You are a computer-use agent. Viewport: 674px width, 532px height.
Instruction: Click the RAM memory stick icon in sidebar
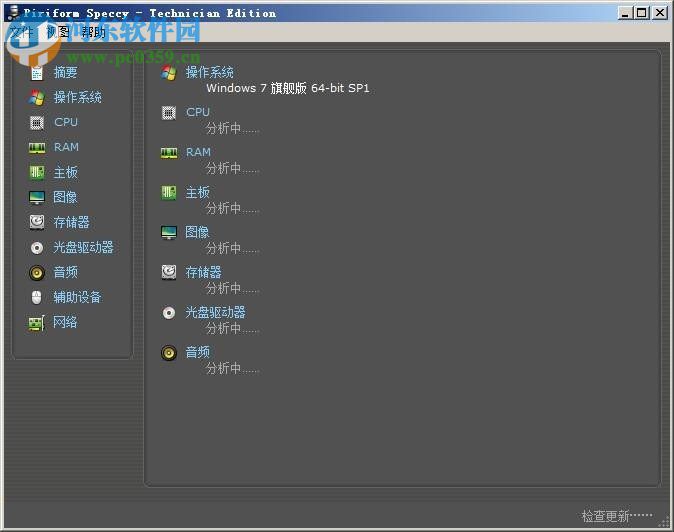37,148
